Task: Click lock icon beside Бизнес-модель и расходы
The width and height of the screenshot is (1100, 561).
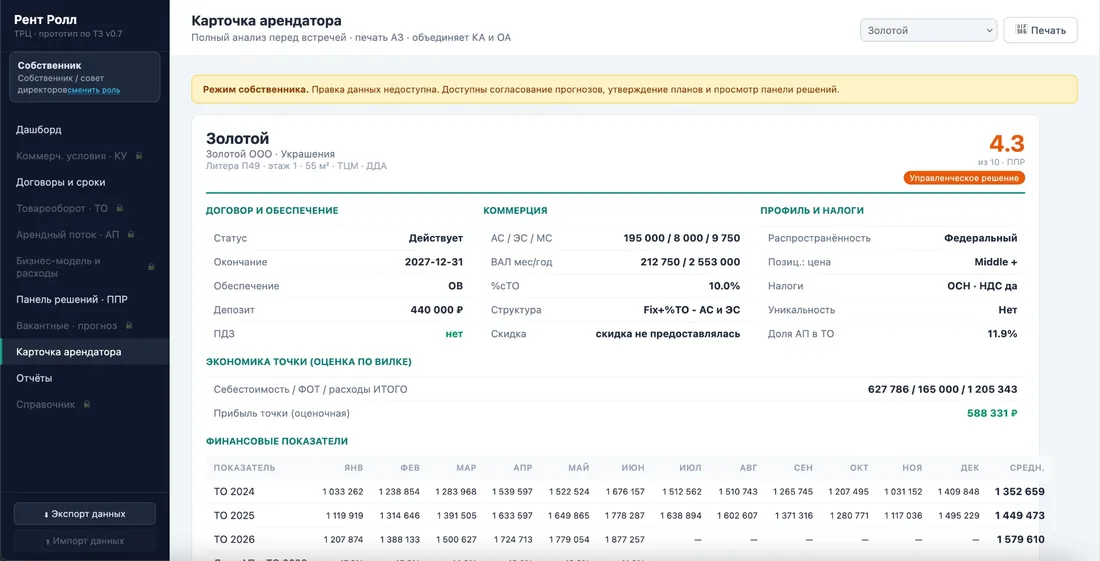Action: [151, 266]
